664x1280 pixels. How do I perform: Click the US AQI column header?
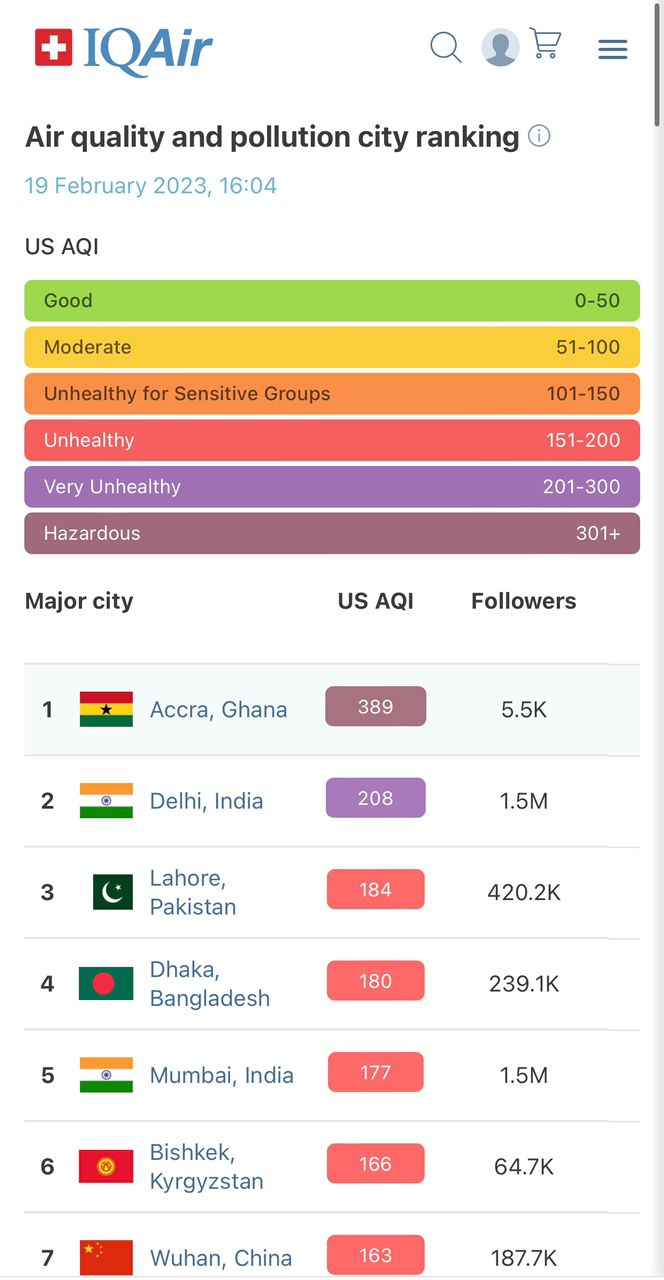(375, 601)
